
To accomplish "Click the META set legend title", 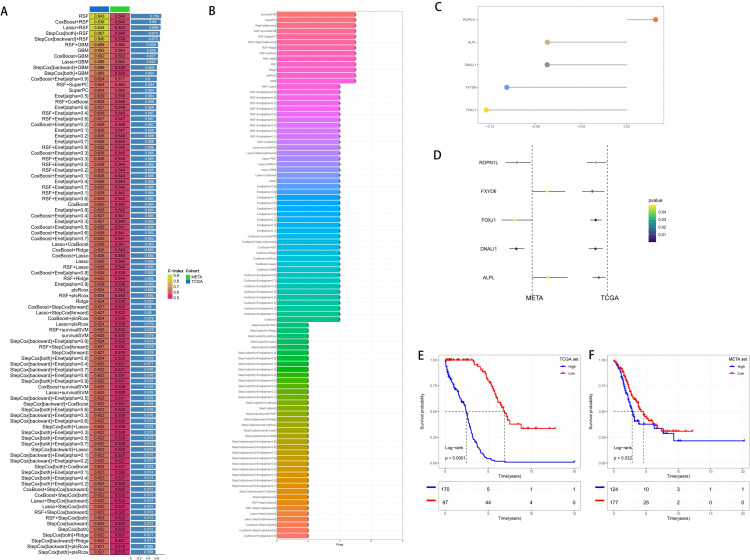I will tap(738, 359).
